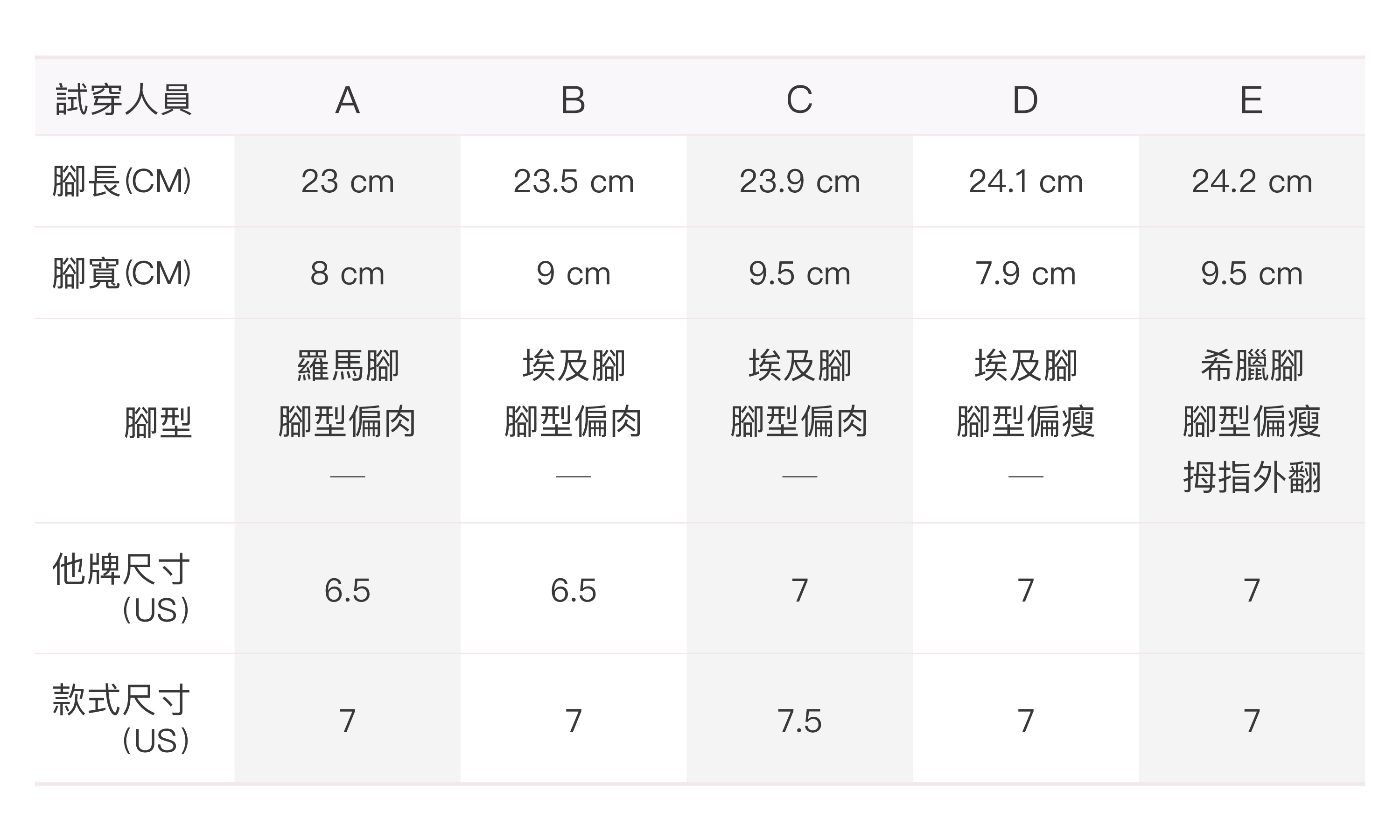Click the 8 cm foot width value
Image resolution: width=1400 pixels, height=840 pixels.
(x=347, y=273)
